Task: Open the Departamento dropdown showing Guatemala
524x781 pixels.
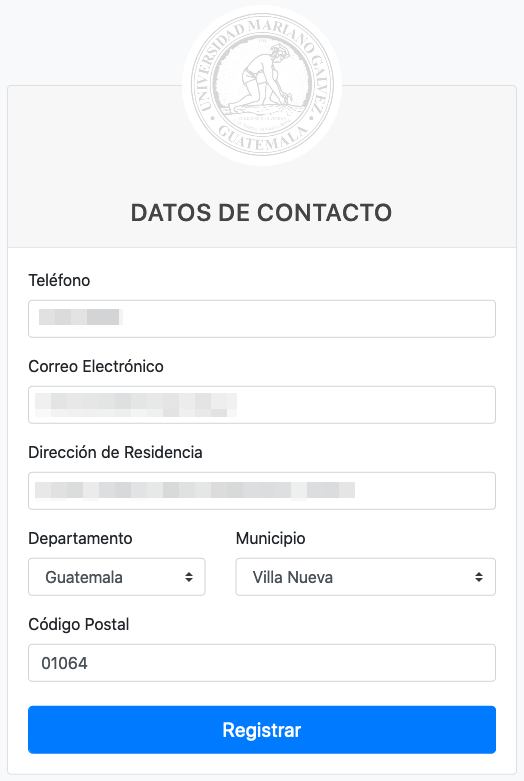Action: point(117,577)
